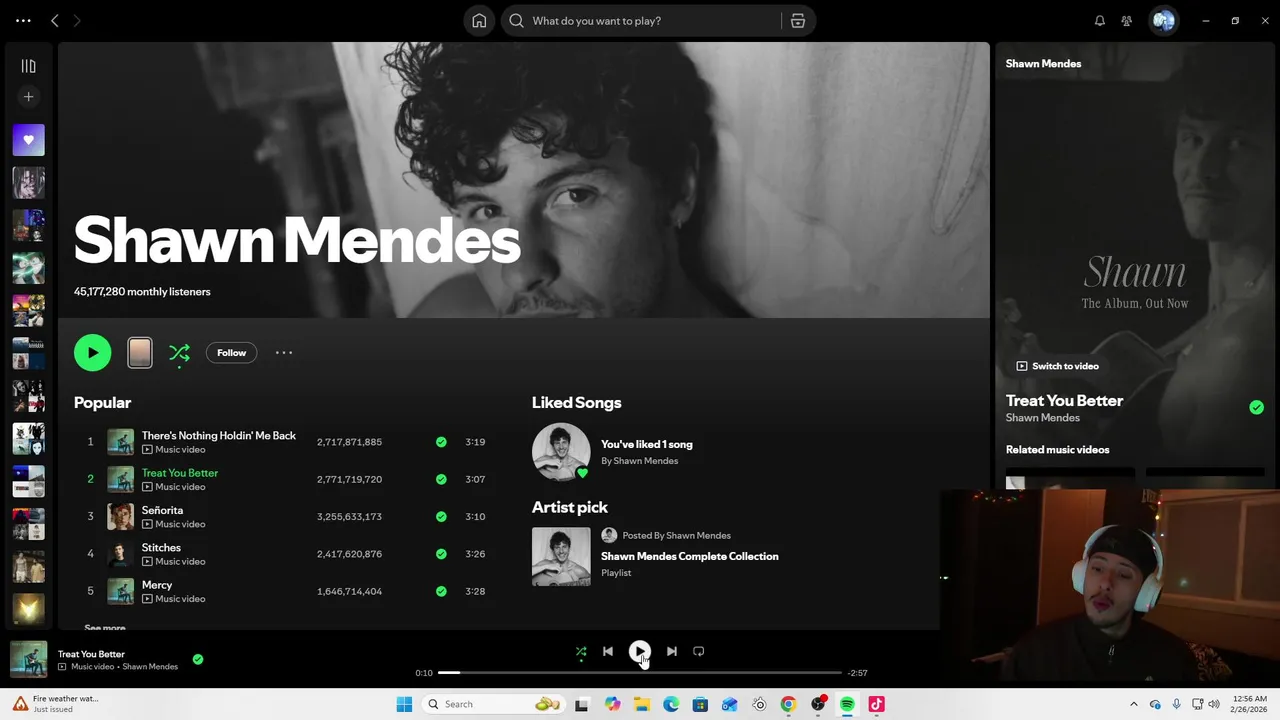Click the now-playing cover art in bottom bar
This screenshot has height=720, width=1280.
(x=28, y=659)
